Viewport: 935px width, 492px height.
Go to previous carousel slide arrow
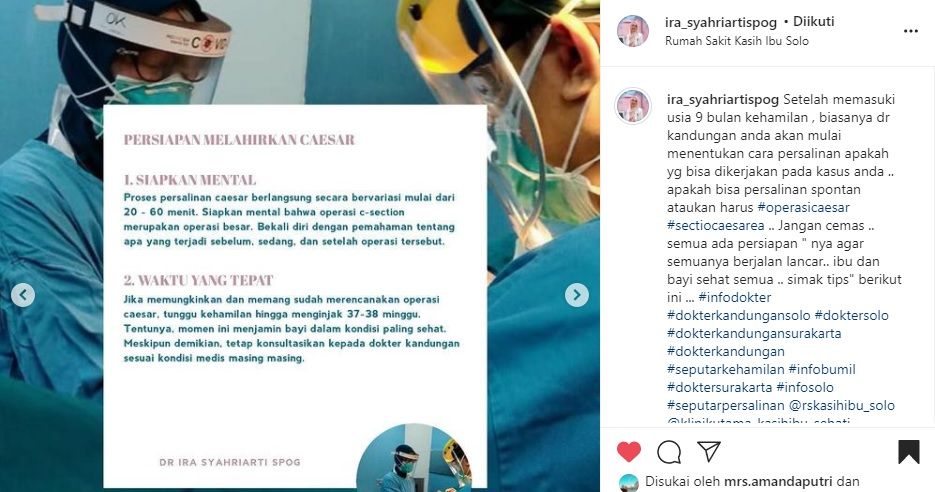pos(23,295)
